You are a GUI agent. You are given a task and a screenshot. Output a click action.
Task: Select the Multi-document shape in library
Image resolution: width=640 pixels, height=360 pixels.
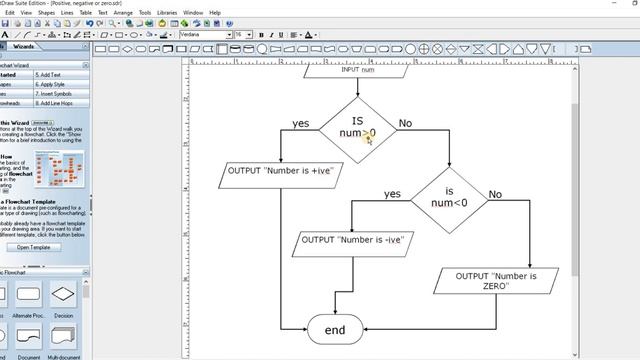(x=63, y=336)
